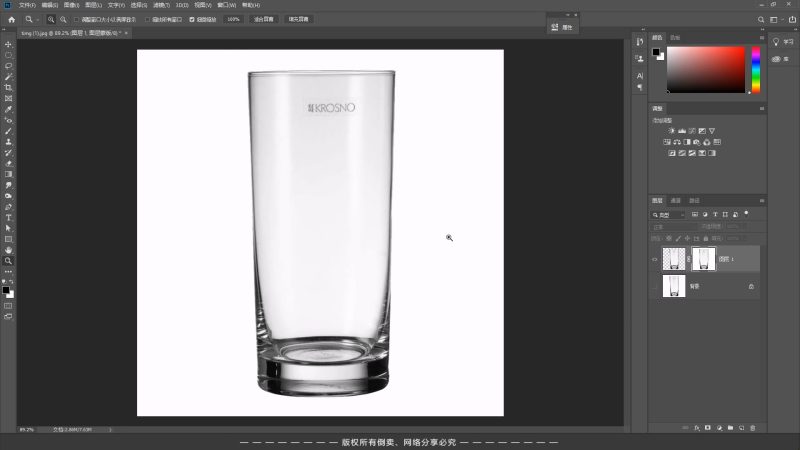Toggle visibility of the top layer
Image resolution: width=800 pixels, height=450 pixels.
click(x=656, y=259)
